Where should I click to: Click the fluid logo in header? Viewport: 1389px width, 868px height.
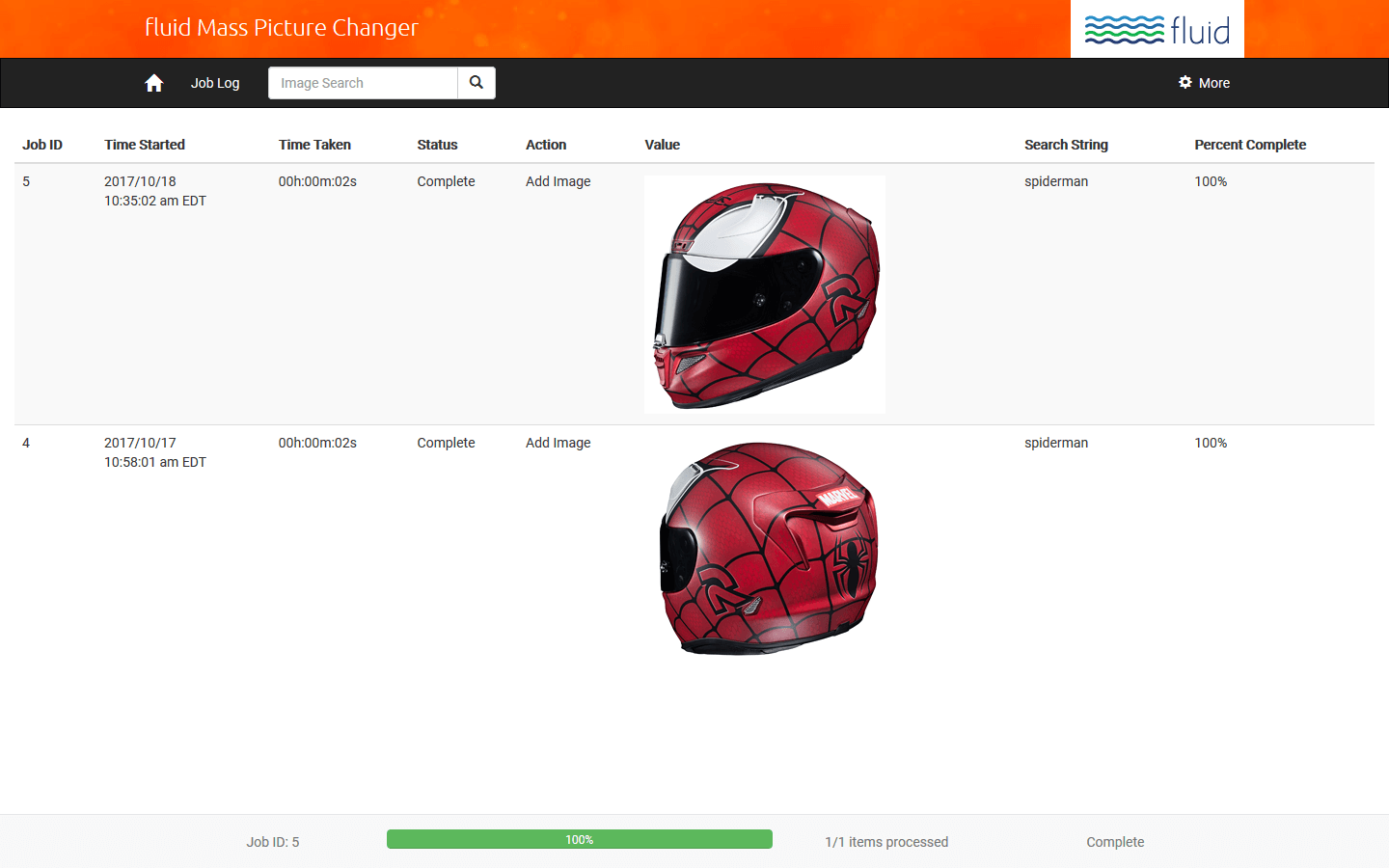pyautogui.click(x=1157, y=30)
